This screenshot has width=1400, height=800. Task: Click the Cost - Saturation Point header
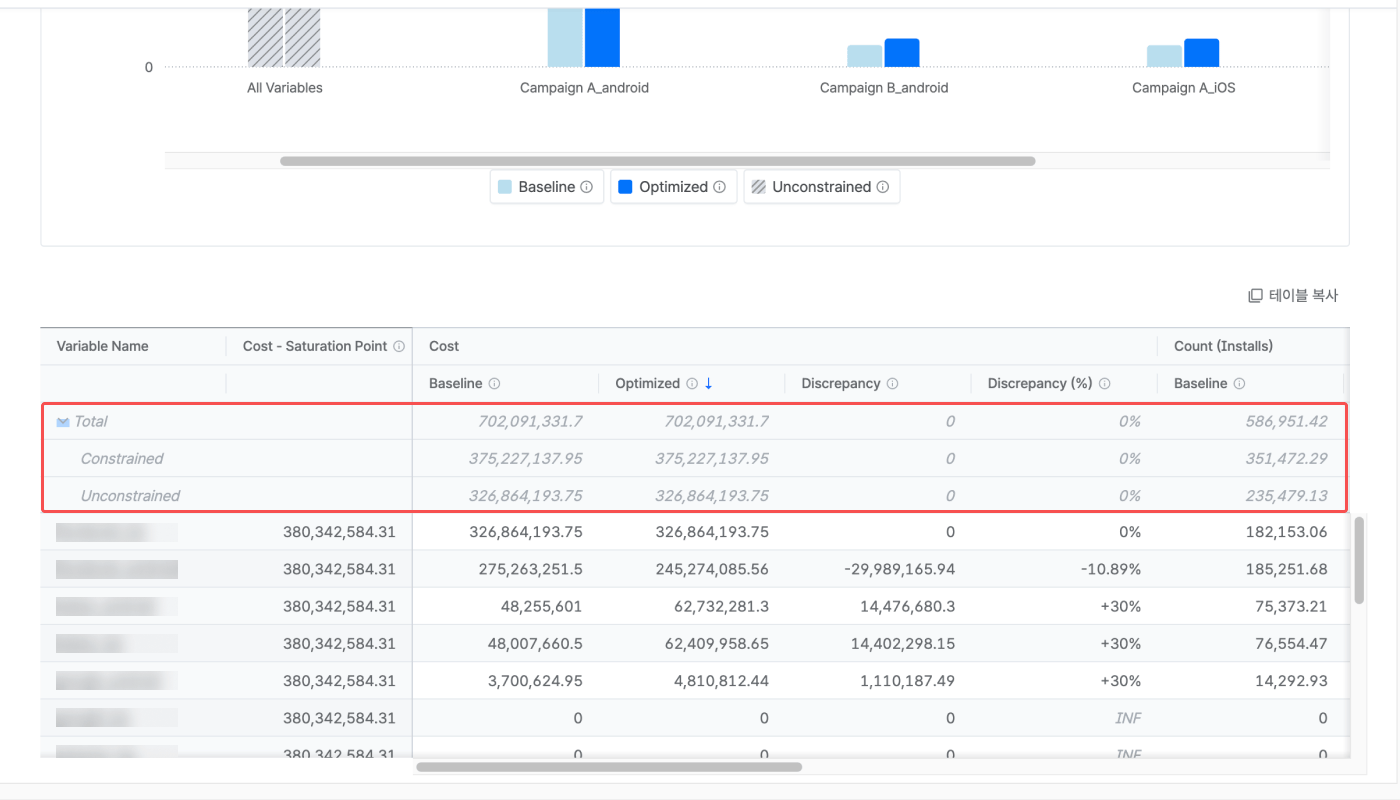(315, 346)
